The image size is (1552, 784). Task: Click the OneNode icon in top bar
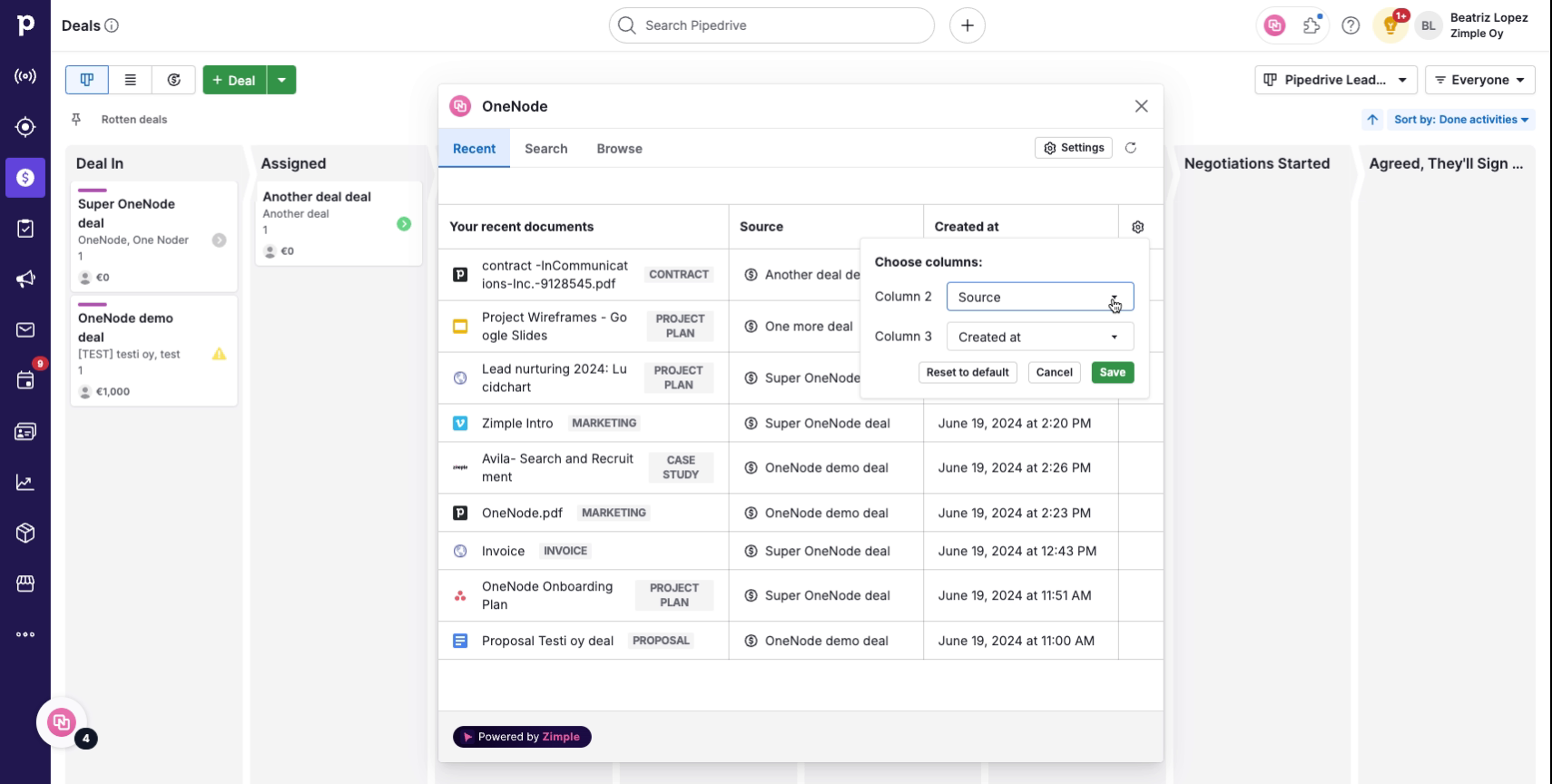(x=1274, y=25)
